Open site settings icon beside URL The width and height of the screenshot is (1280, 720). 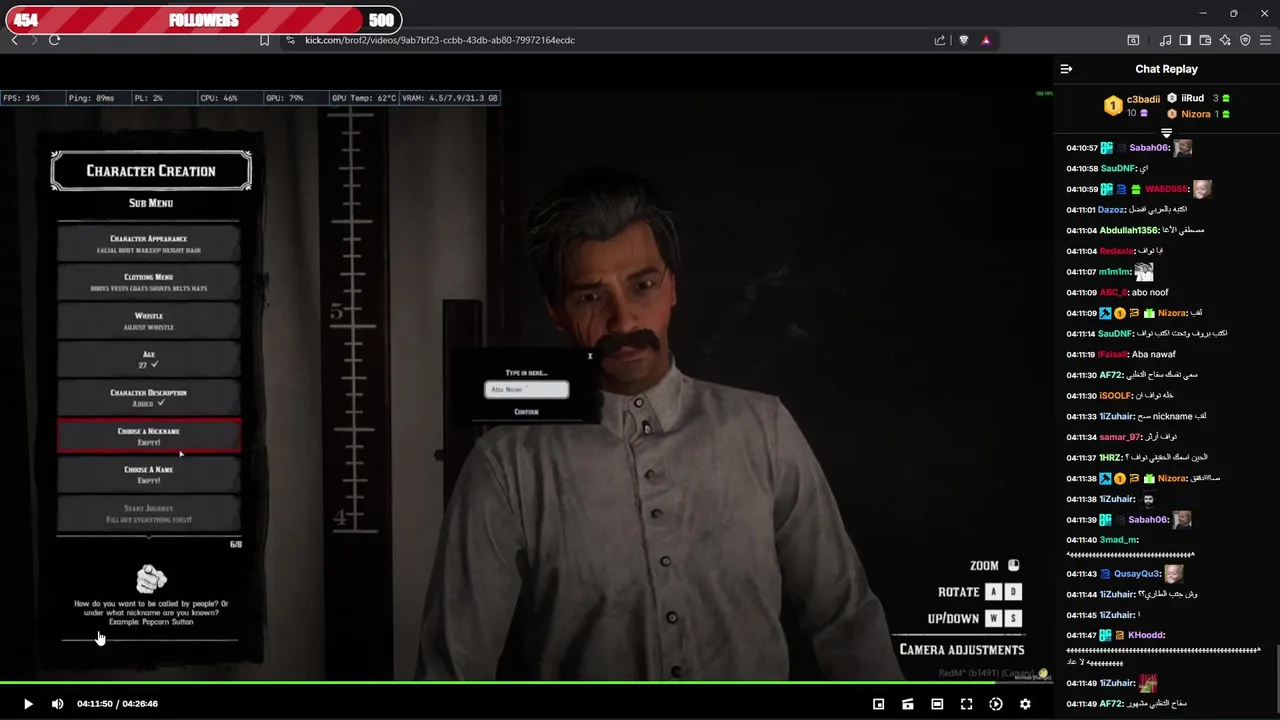click(290, 40)
